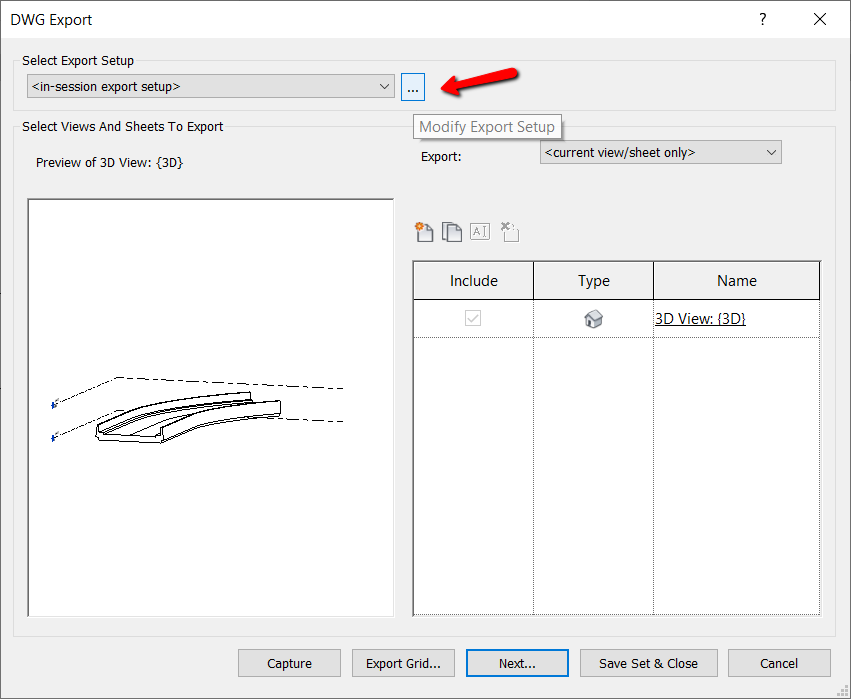Screen dimensions: 851x699
Task: Click the Export Grid button
Action: (x=403, y=662)
